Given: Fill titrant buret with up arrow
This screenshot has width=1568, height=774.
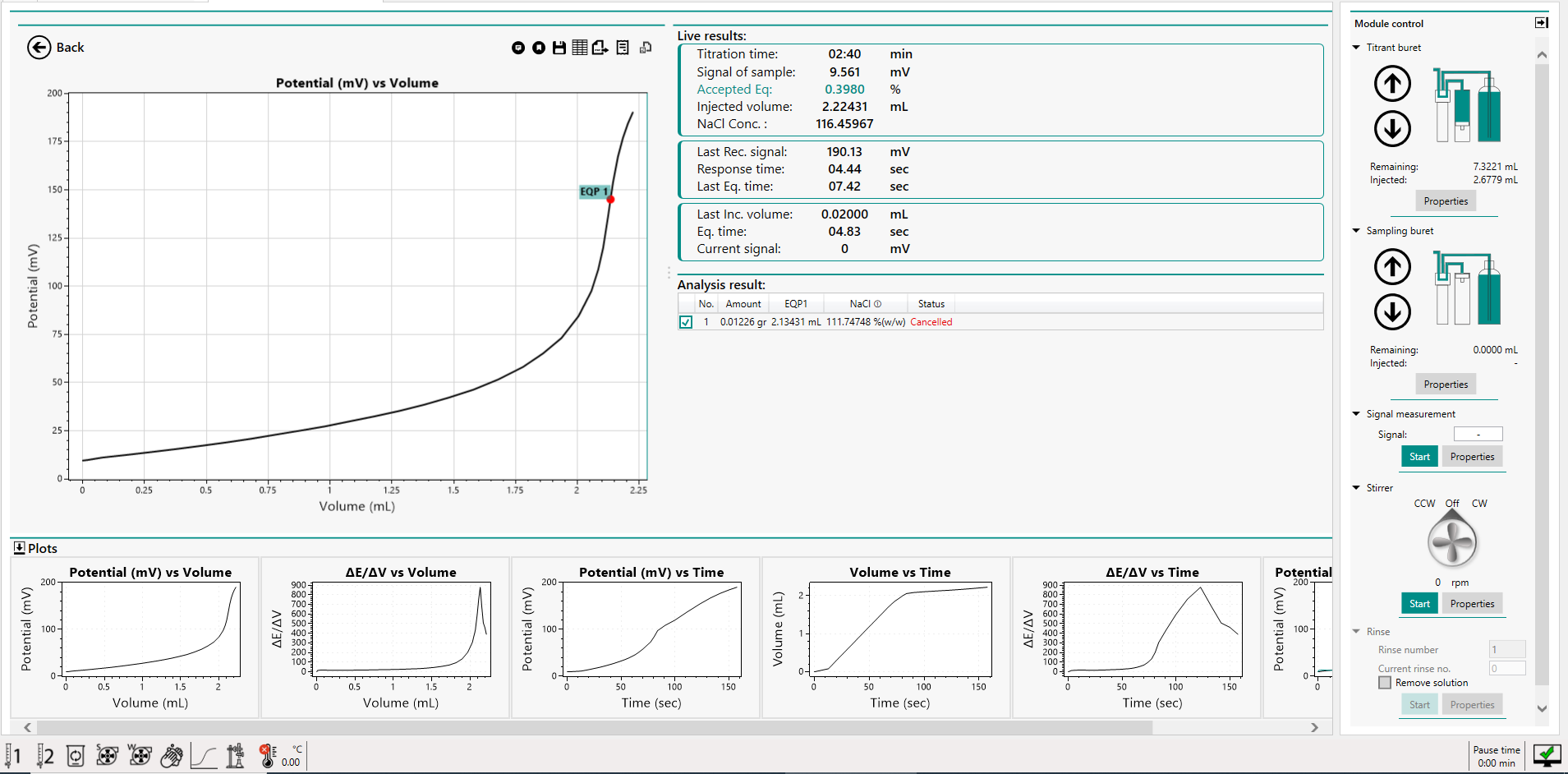Looking at the screenshot, I should (1392, 84).
